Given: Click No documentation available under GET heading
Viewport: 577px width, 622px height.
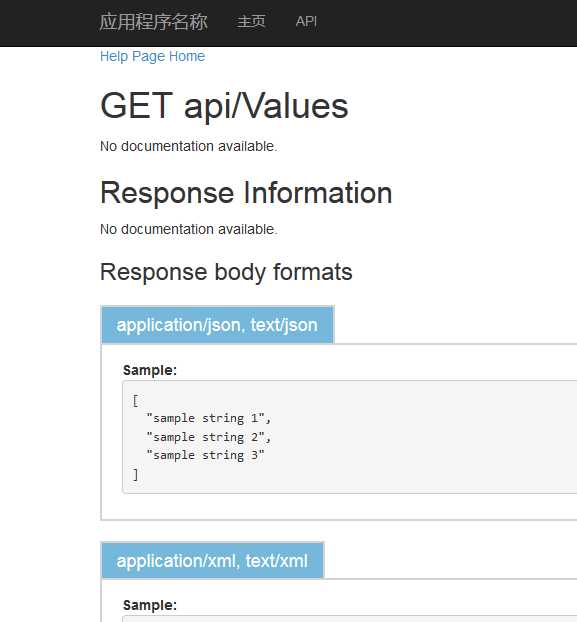Looking at the screenshot, I should click(x=188, y=146).
